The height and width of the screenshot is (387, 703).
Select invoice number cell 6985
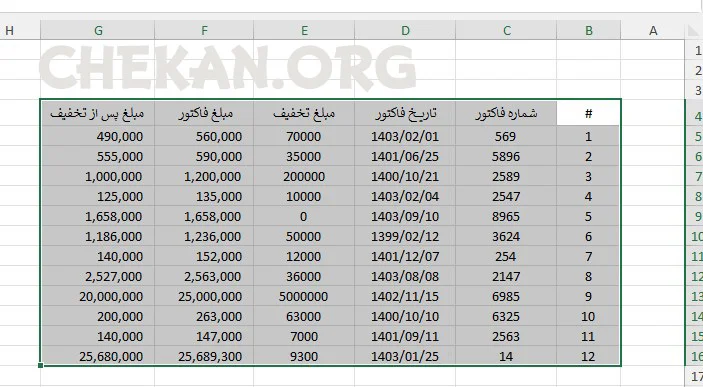[x=506, y=296]
